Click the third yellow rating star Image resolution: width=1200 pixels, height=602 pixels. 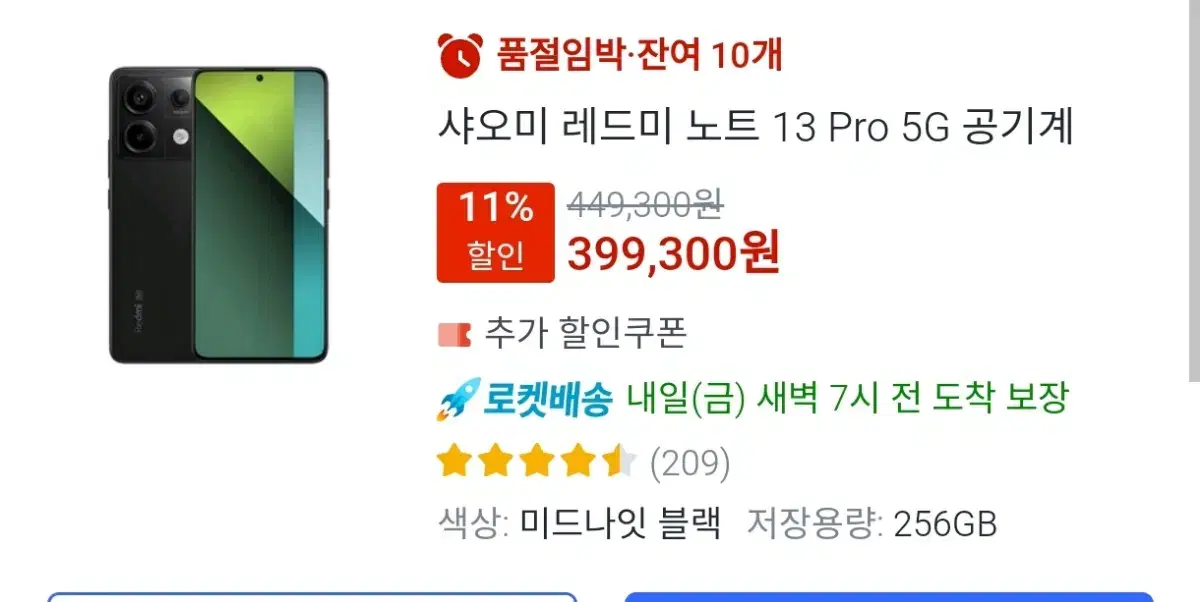[x=537, y=462]
